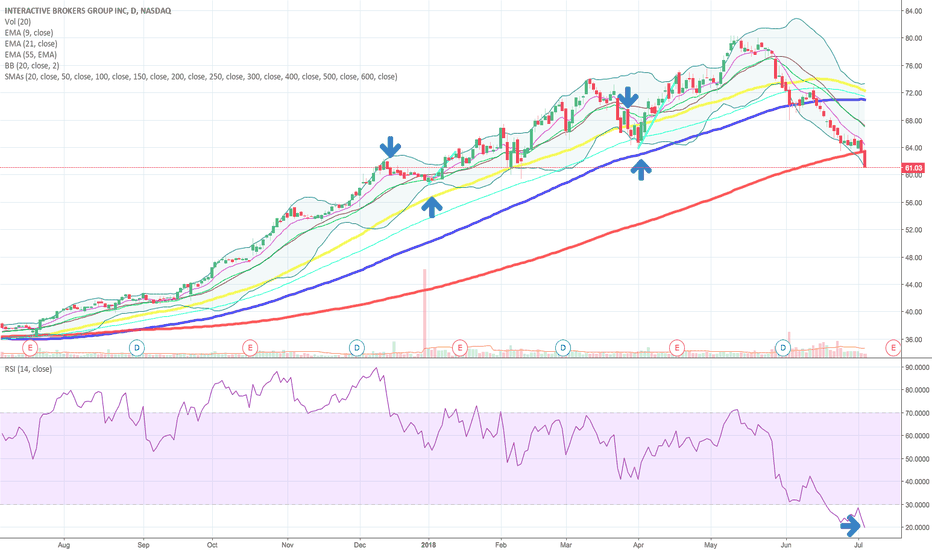Click the Interactive Brokers Group Inc title
This screenshot has width=932, height=550.
87,11
